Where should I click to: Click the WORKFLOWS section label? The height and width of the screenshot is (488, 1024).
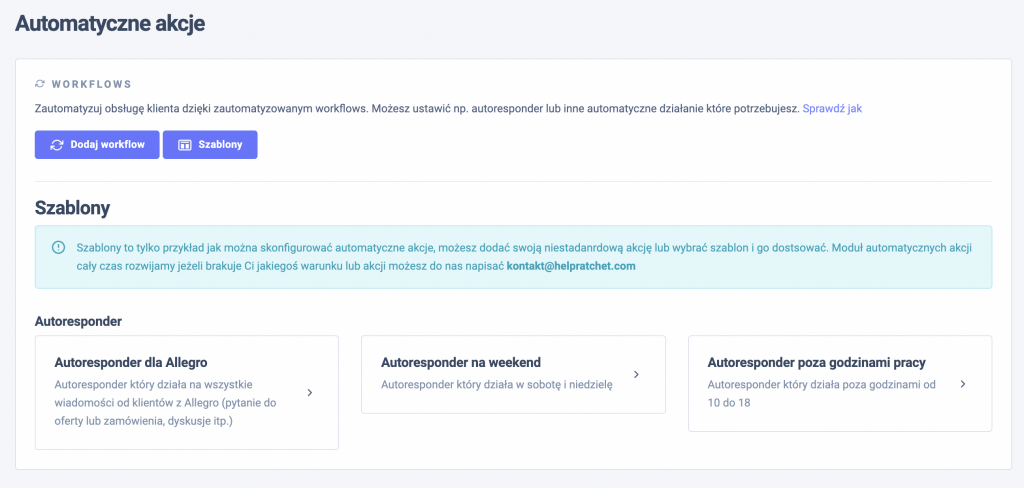coord(91,84)
